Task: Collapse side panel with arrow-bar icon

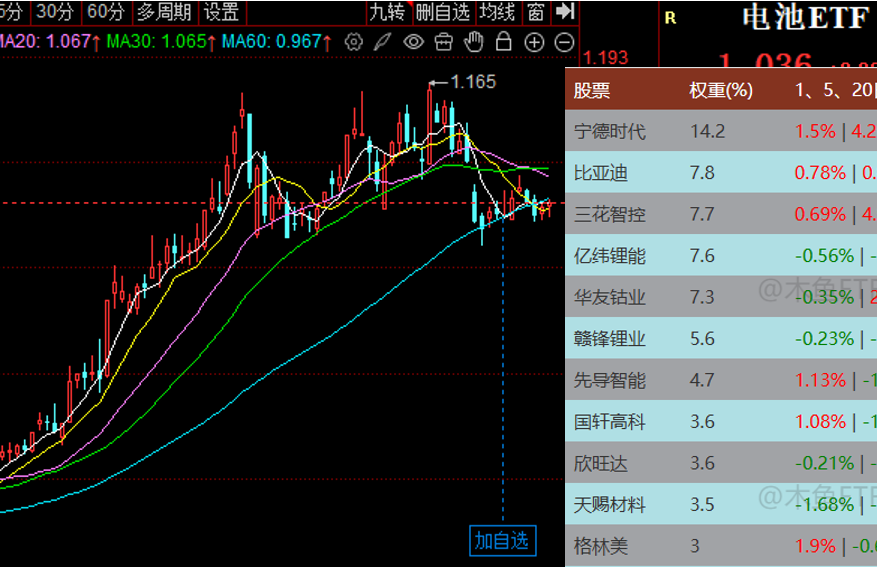Action: click(565, 11)
